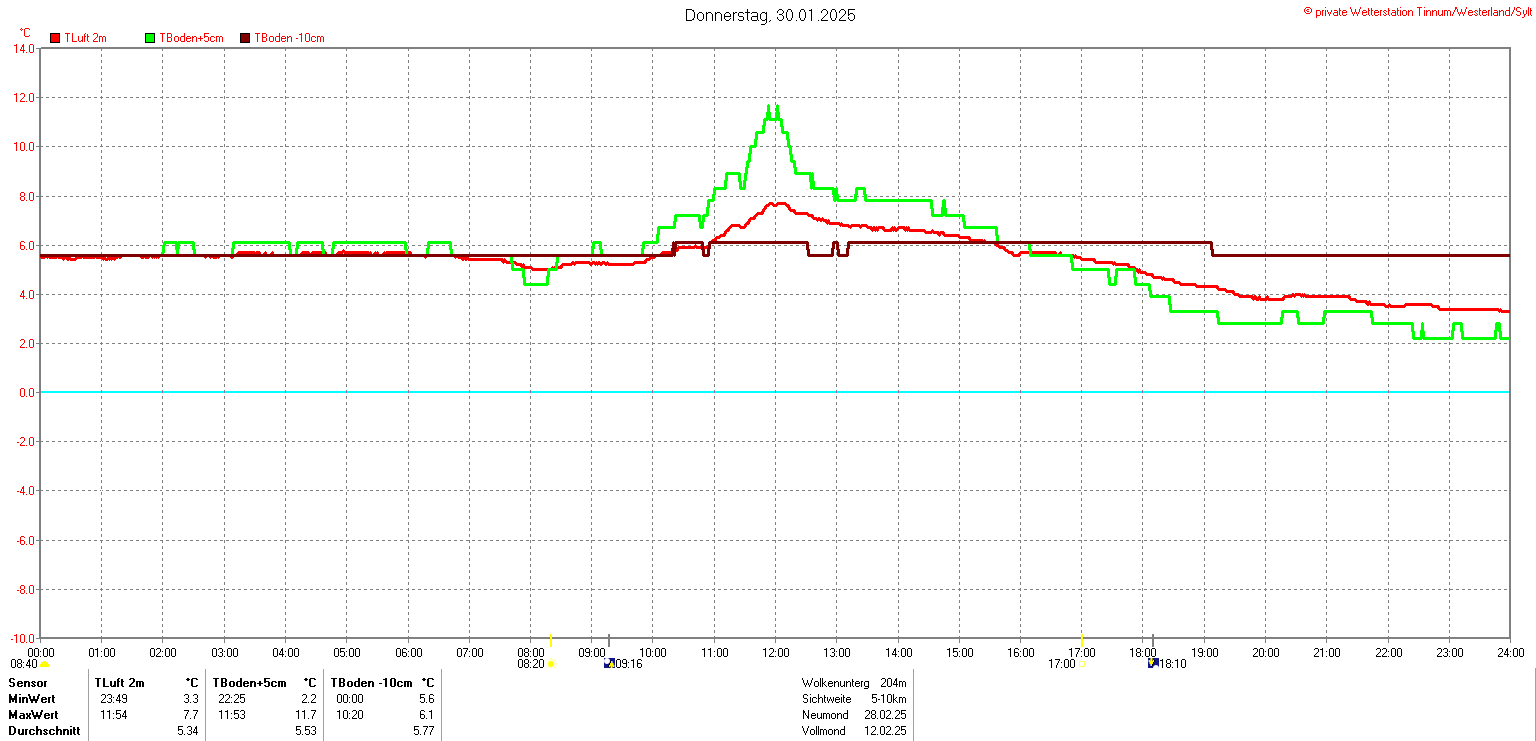
Task: Click the Donnerstag, 30.01.2025 chart title
Action: 770,15
